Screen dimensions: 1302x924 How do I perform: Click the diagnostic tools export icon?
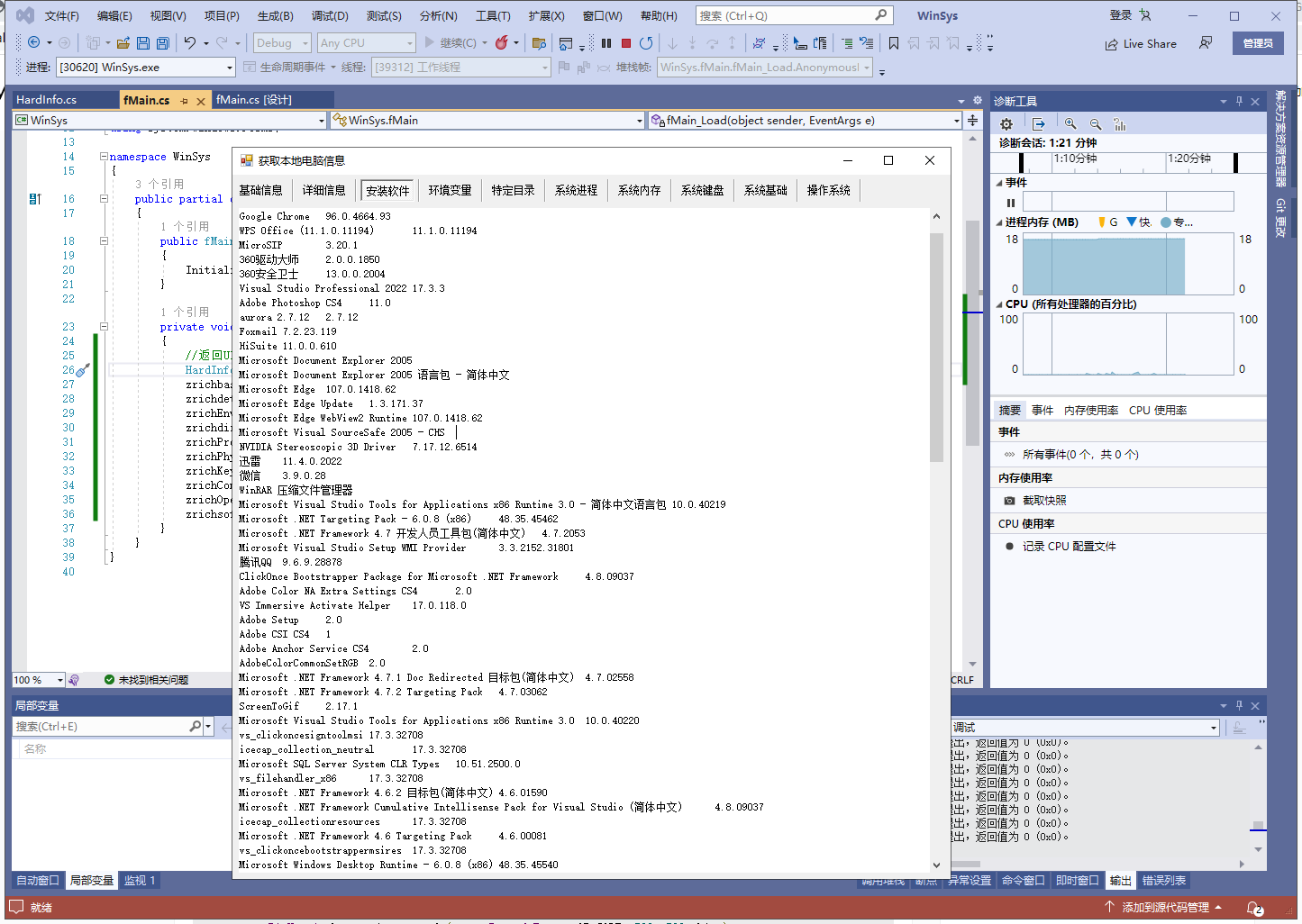pyautogui.click(x=1038, y=124)
